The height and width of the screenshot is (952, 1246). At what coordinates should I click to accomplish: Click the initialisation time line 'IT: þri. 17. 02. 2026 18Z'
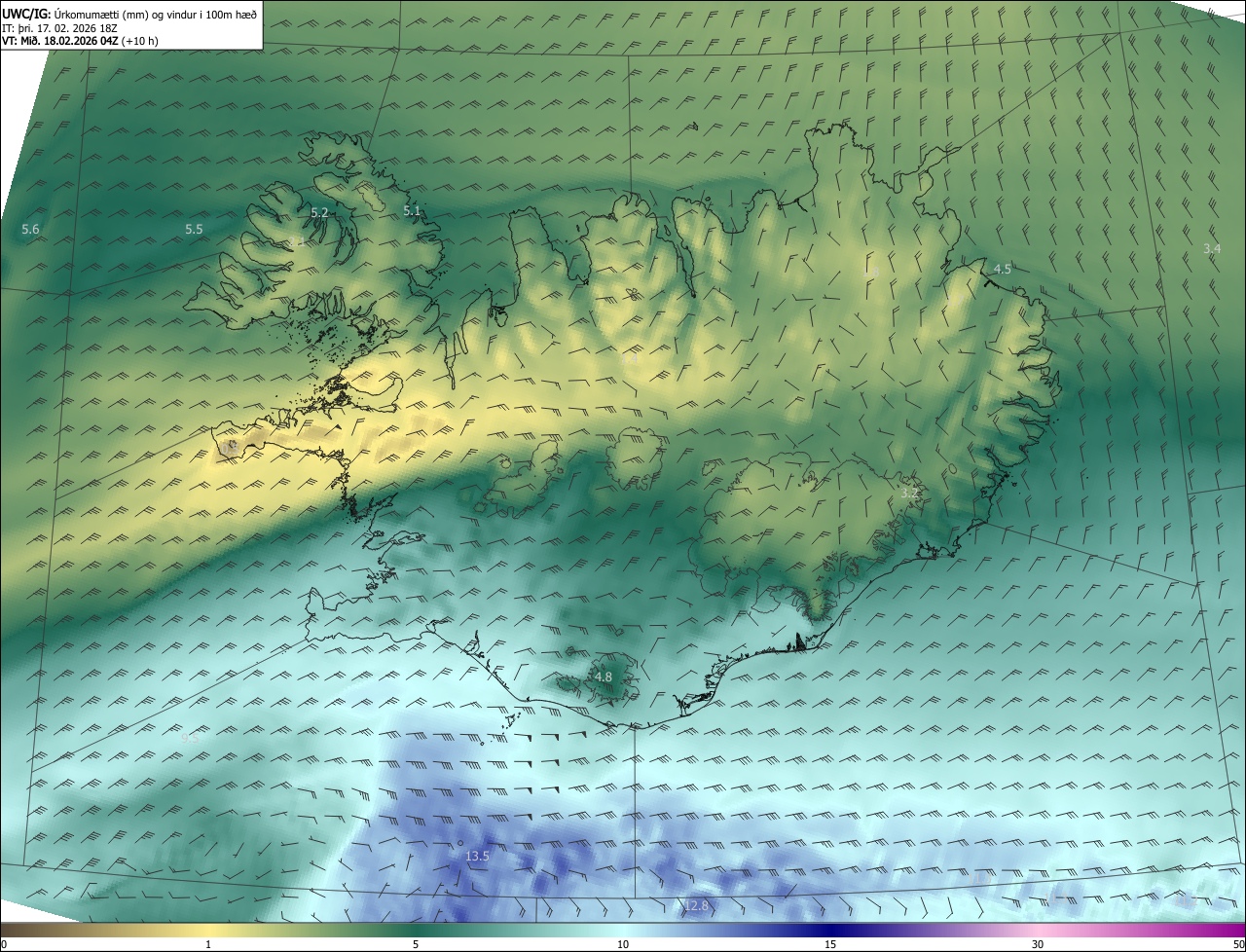[59, 27]
